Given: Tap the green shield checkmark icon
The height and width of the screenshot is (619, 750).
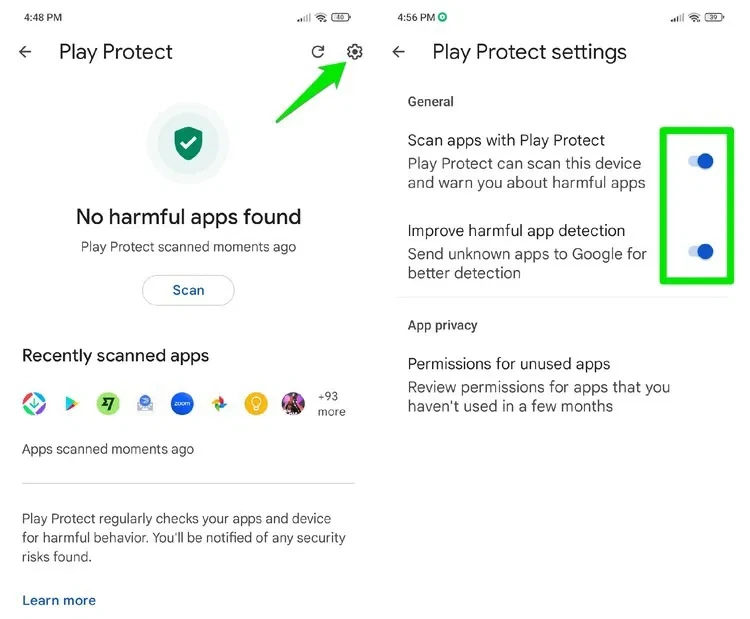Looking at the screenshot, I should (x=188, y=143).
